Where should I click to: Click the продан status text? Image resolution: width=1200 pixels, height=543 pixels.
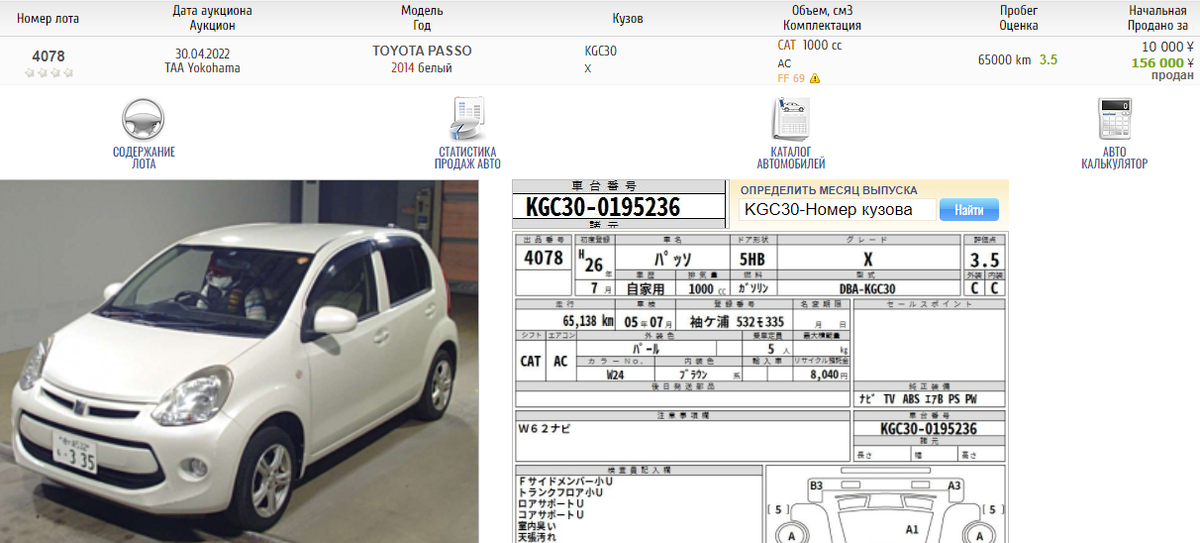coord(1172,75)
